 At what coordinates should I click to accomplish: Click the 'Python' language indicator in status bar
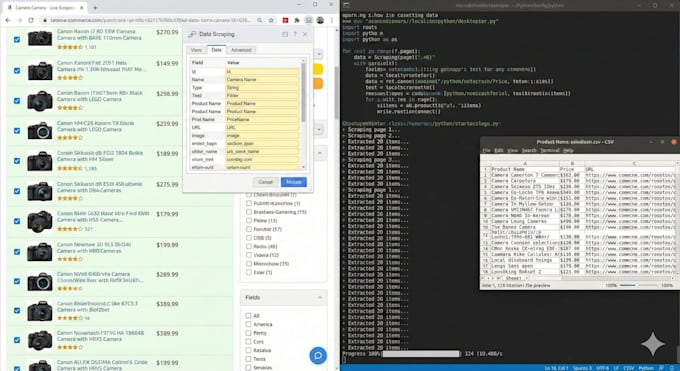tap(646, 368)
